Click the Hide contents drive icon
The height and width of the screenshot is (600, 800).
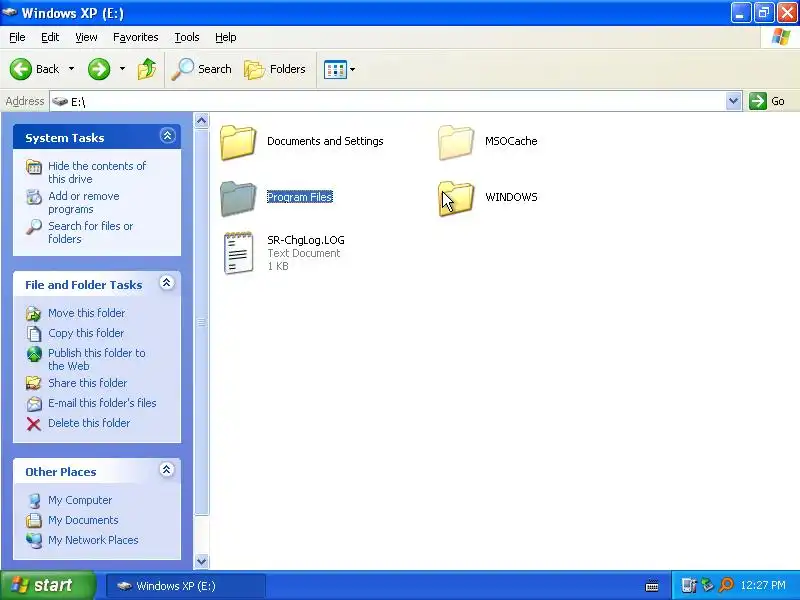(34, 167)
